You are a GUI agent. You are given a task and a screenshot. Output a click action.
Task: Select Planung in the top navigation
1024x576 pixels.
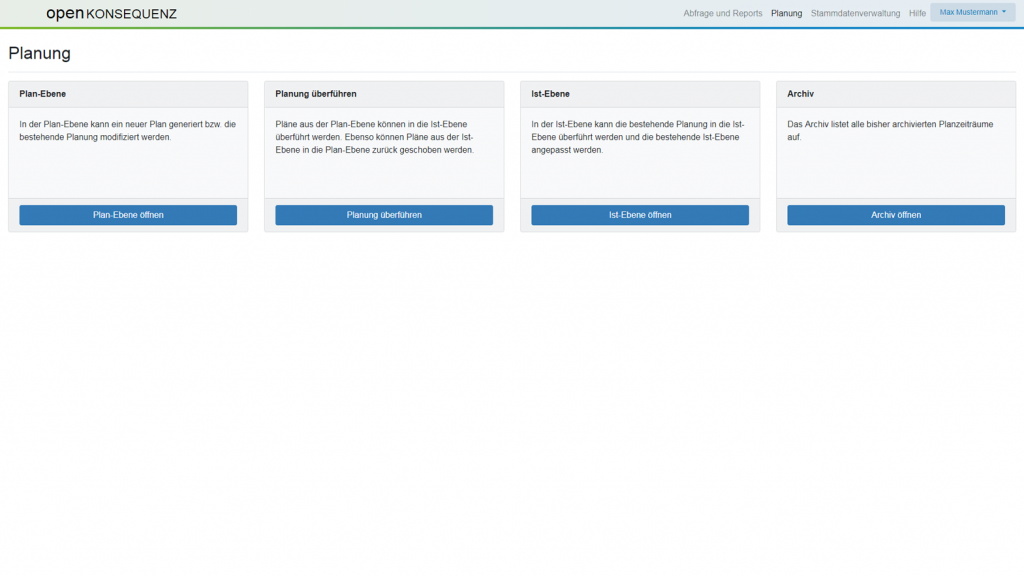[786, 13]
